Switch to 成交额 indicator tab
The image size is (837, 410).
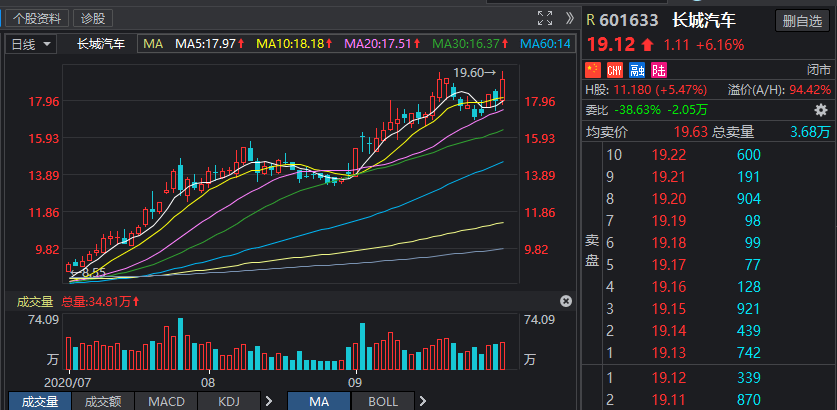point(102,401)
